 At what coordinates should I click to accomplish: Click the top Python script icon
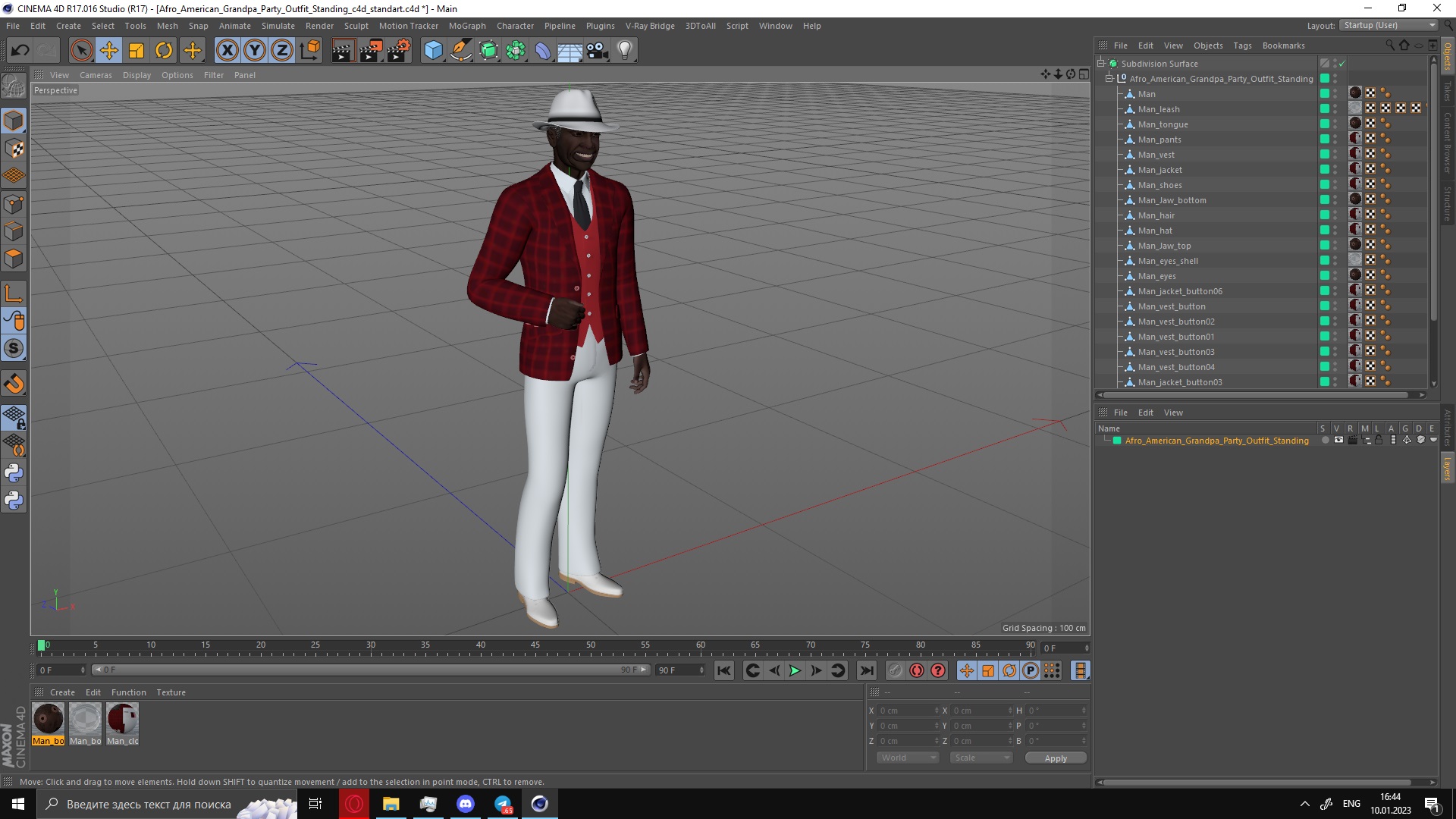coord(14,473)
